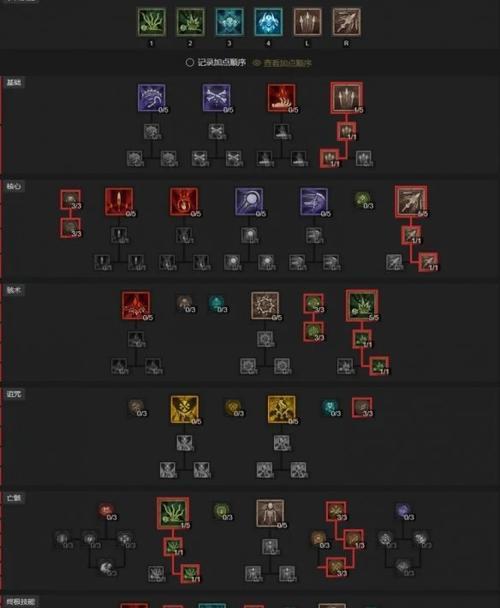
Task: Select the Bone Splinters skill in slot L
Action: (x=307, y=22)
